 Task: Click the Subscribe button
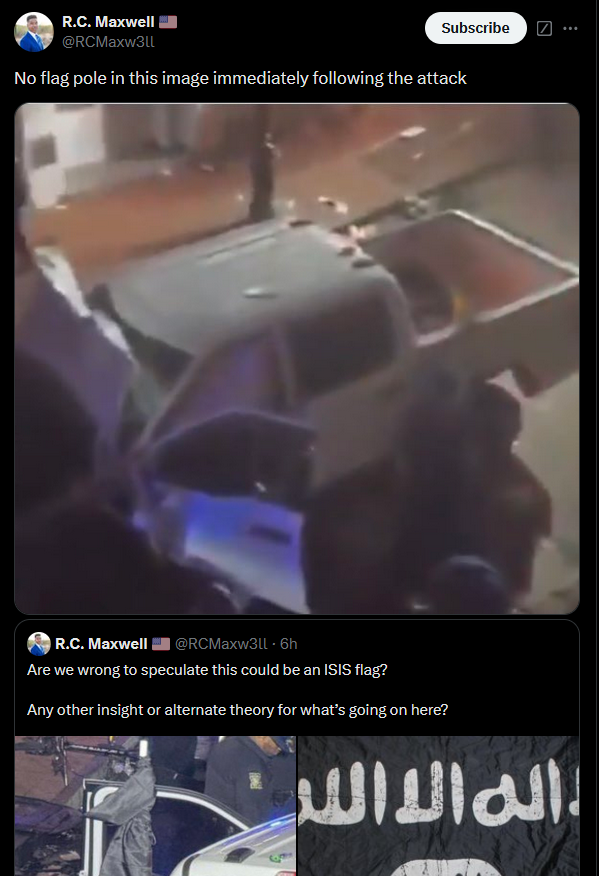(x=476, y=28)
